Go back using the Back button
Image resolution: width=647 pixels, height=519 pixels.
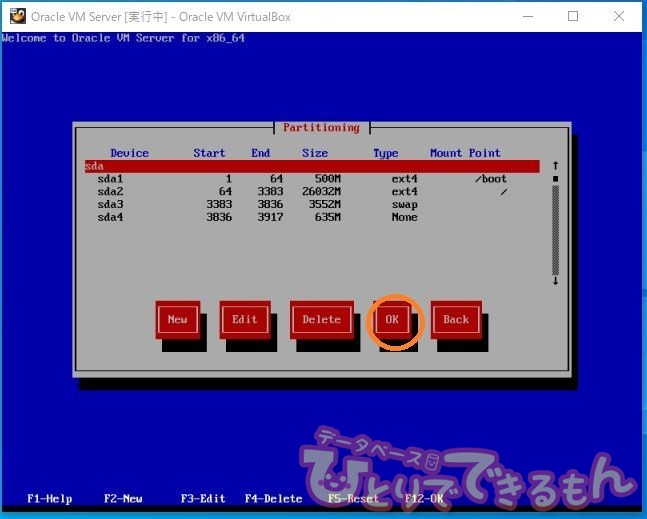tap(456, 320)
